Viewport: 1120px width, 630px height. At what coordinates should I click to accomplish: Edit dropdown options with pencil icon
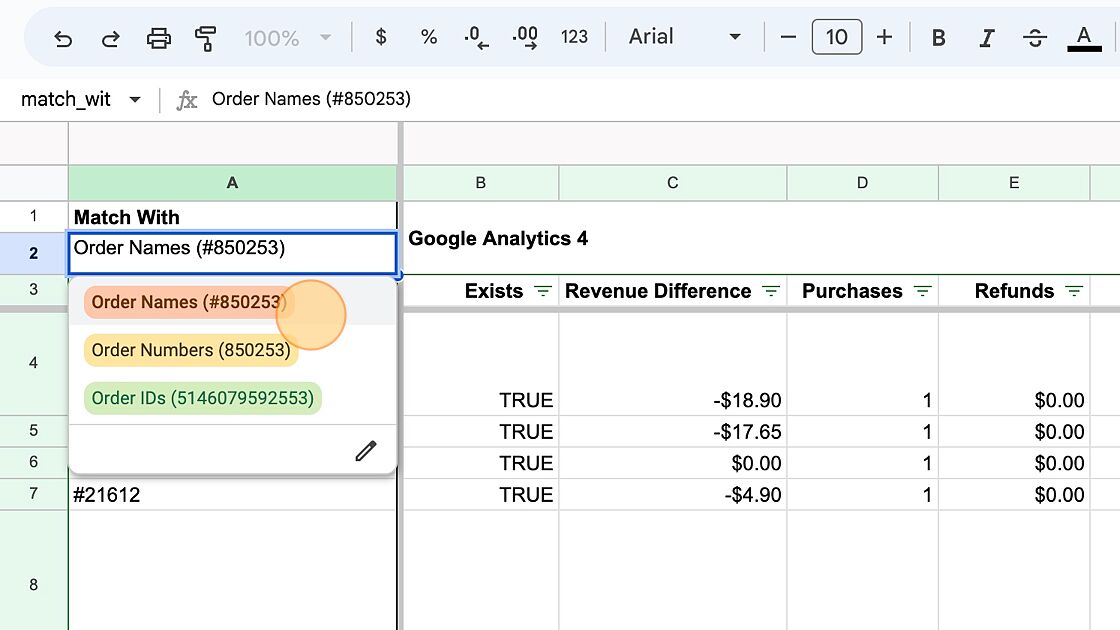pos(366,451)
